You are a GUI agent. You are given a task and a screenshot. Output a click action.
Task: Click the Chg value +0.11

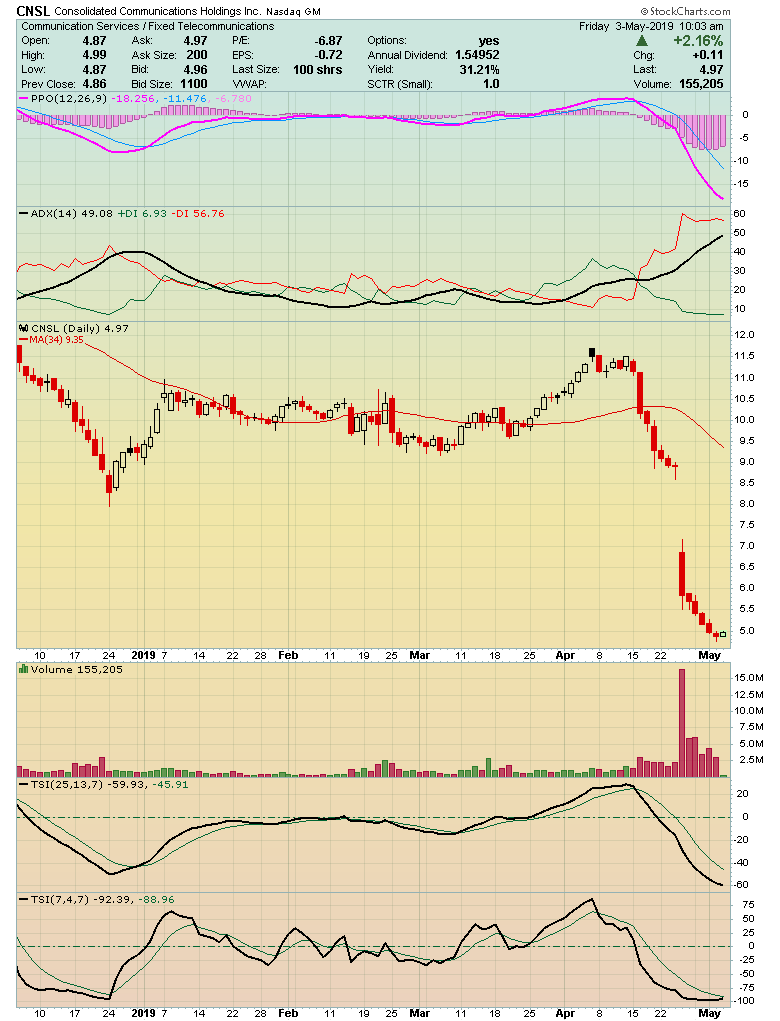pyautogui.click(x=708, y=55)
